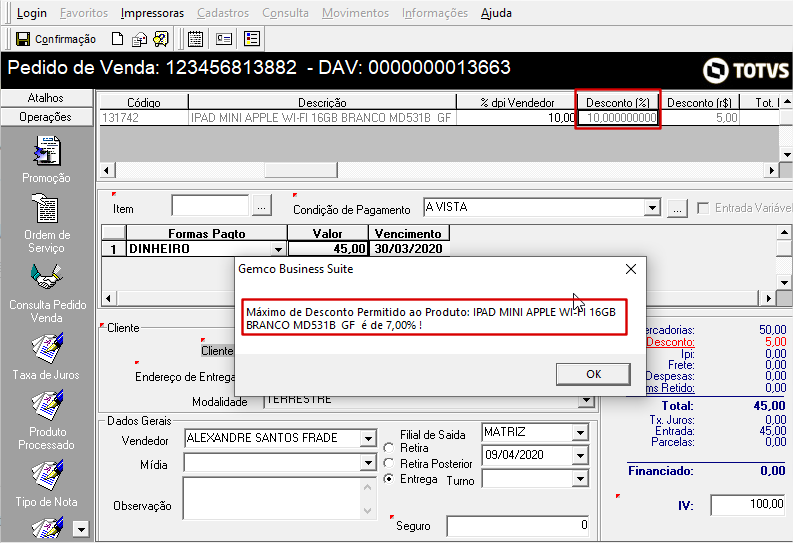
Task: Click the payment row number 1 header
Action: click(113, 249)
